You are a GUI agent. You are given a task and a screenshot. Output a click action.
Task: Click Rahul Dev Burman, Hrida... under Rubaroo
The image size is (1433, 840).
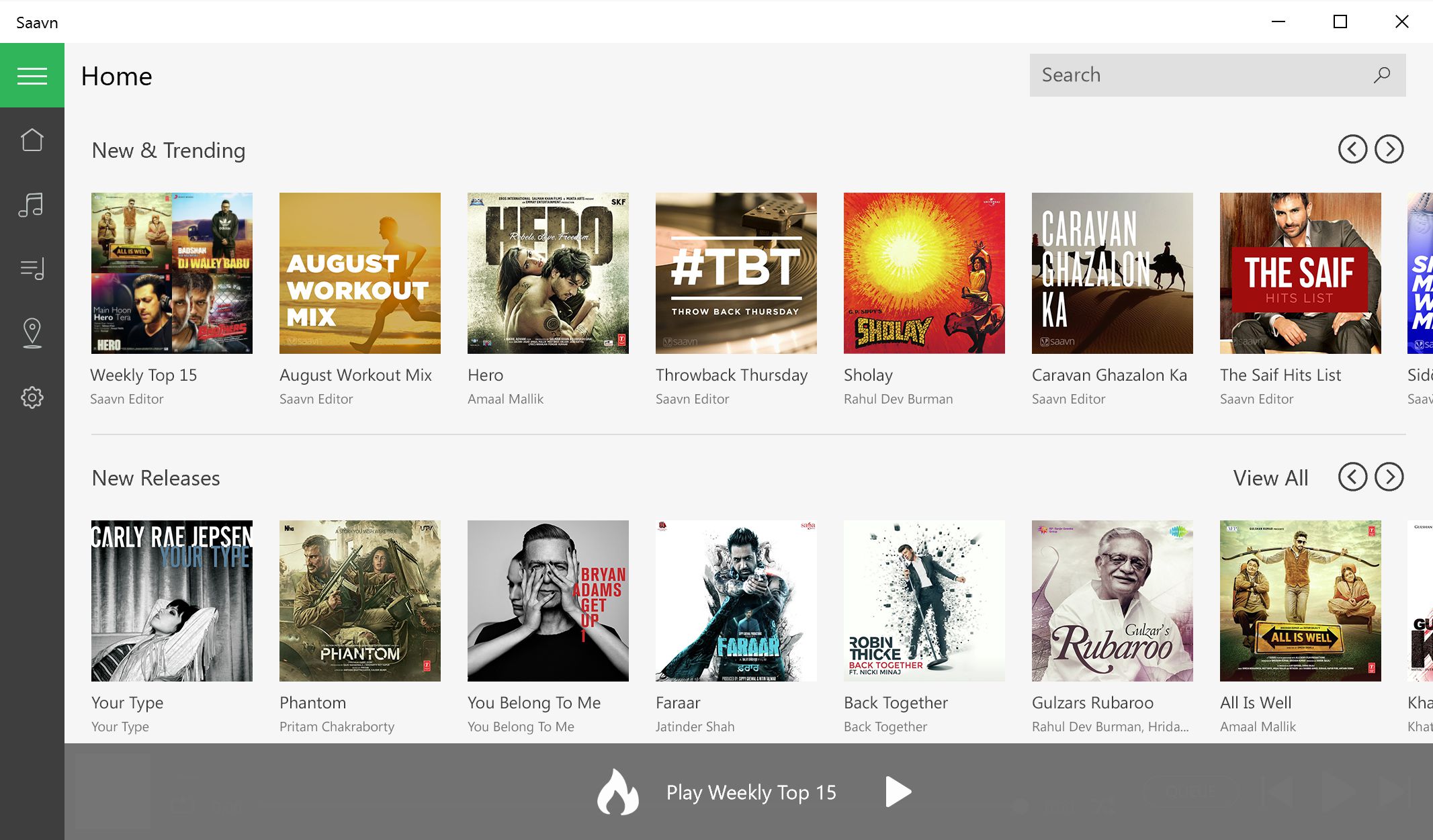(x=1110, y=727)
